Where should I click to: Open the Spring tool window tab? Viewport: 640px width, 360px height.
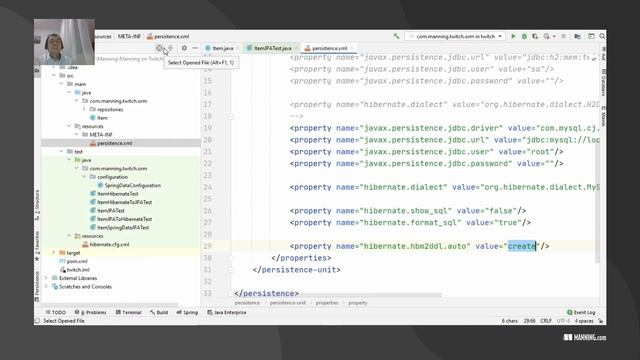point(187,312)
